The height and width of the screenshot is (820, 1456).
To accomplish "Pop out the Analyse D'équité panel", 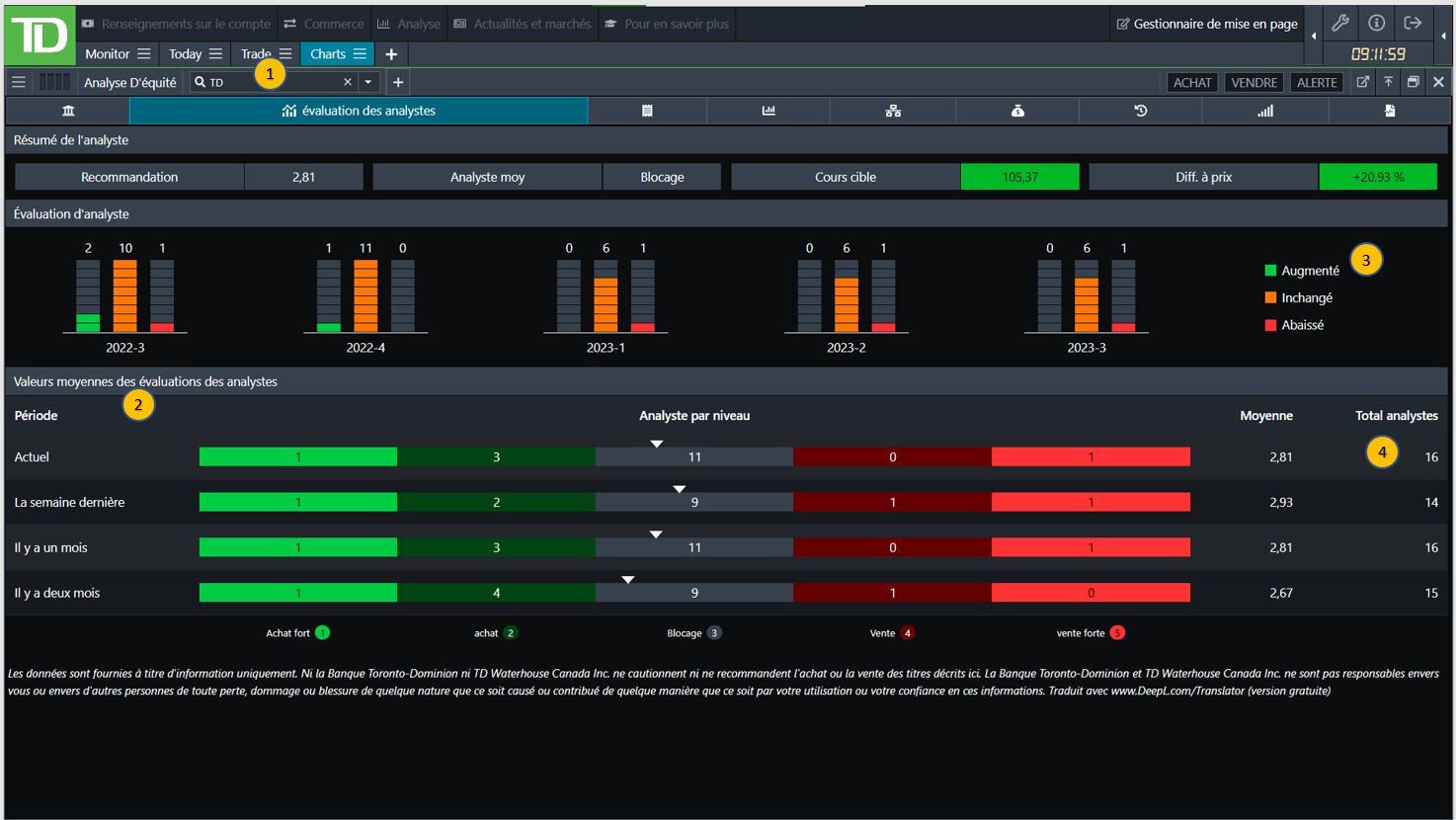I will pyautogui.click(x=1363, y=82).
